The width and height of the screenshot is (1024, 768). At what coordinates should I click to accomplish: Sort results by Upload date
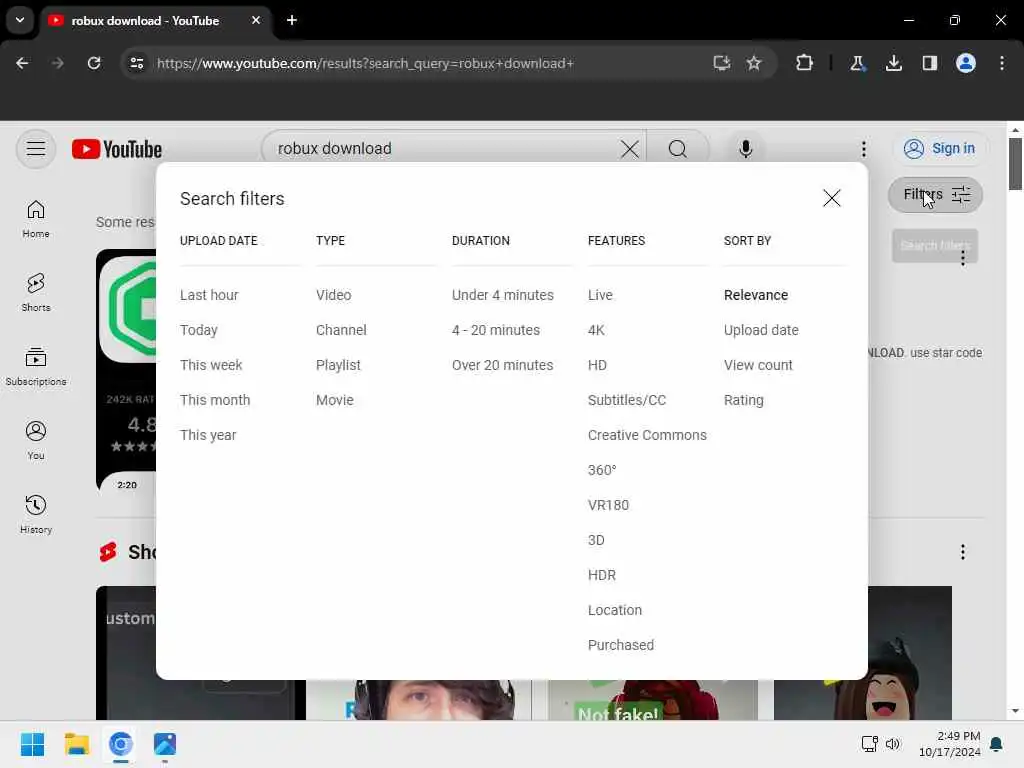pyautogui.click(x=761, y=330)
